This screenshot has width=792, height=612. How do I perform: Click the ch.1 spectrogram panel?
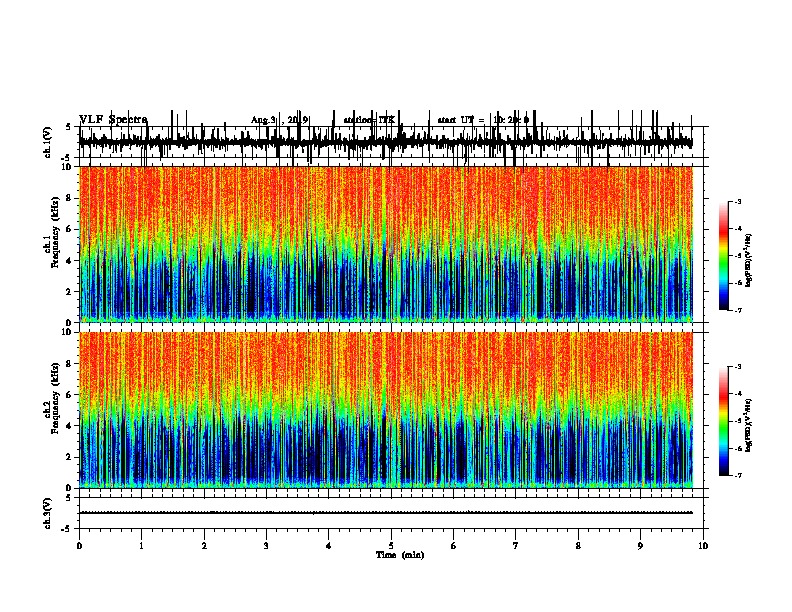point(386,244)
